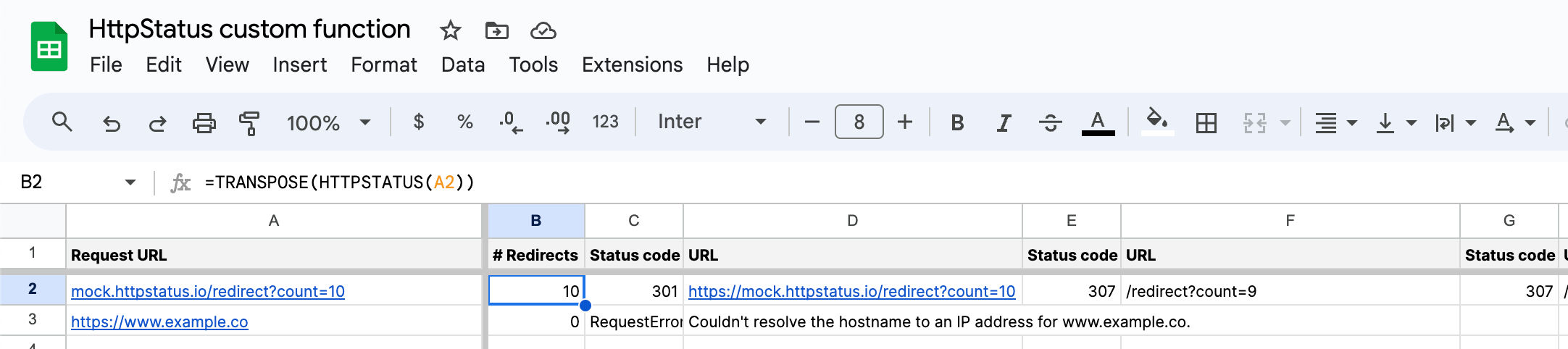Image resolution: width=1568 pixels, height=349 pixels.
Task: Activate the paint format tool
Action: 249,122
